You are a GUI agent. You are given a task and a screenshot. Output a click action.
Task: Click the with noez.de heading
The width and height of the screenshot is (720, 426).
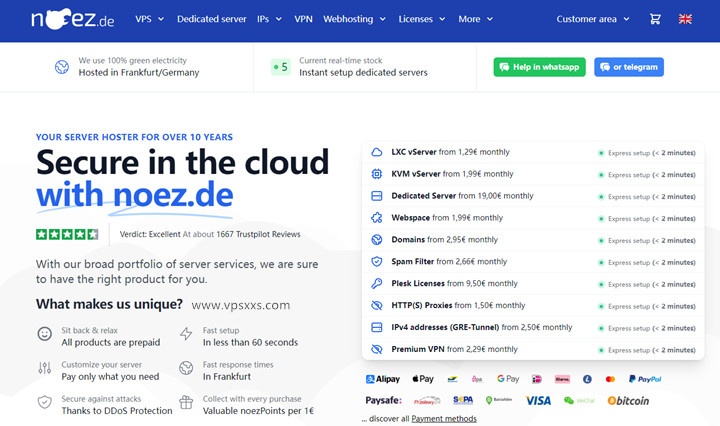pyautogui.click(x=135, y=195)
